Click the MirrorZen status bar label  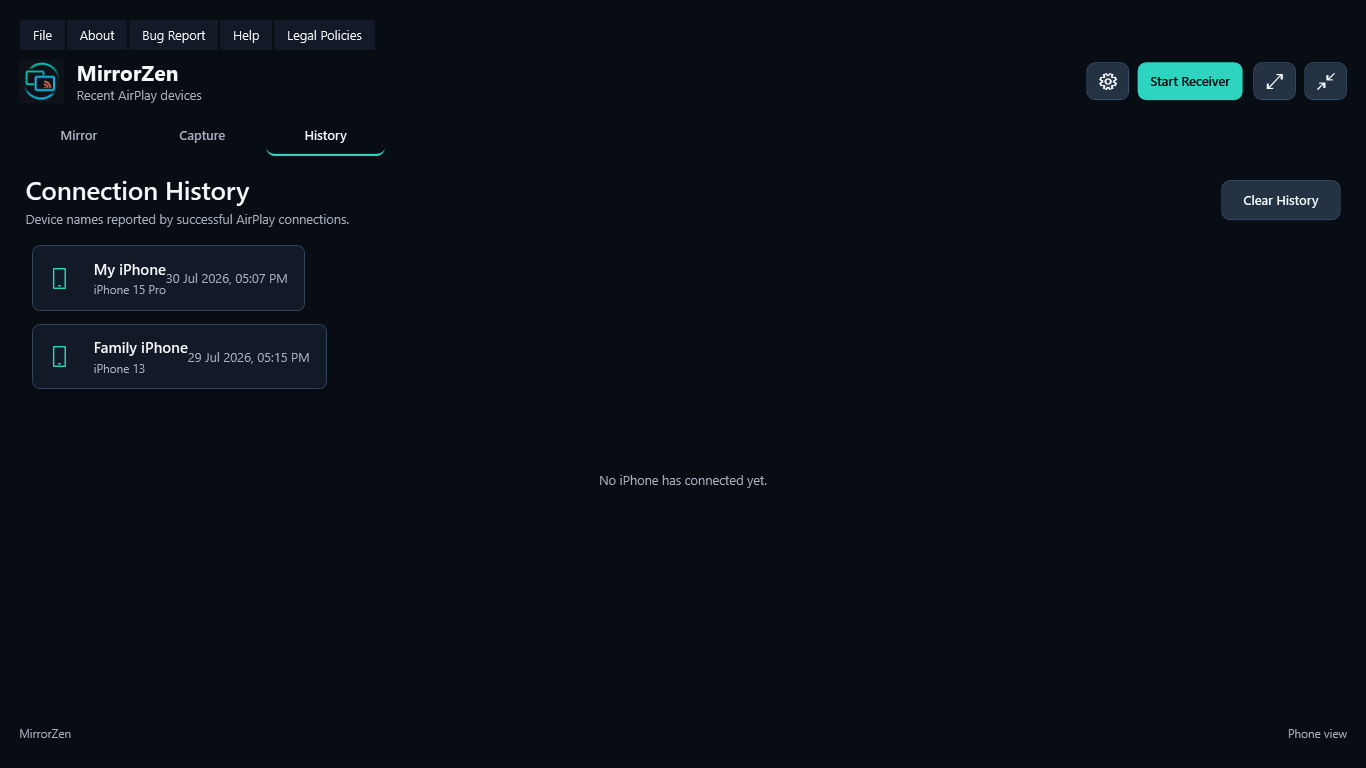pos(45,734)
